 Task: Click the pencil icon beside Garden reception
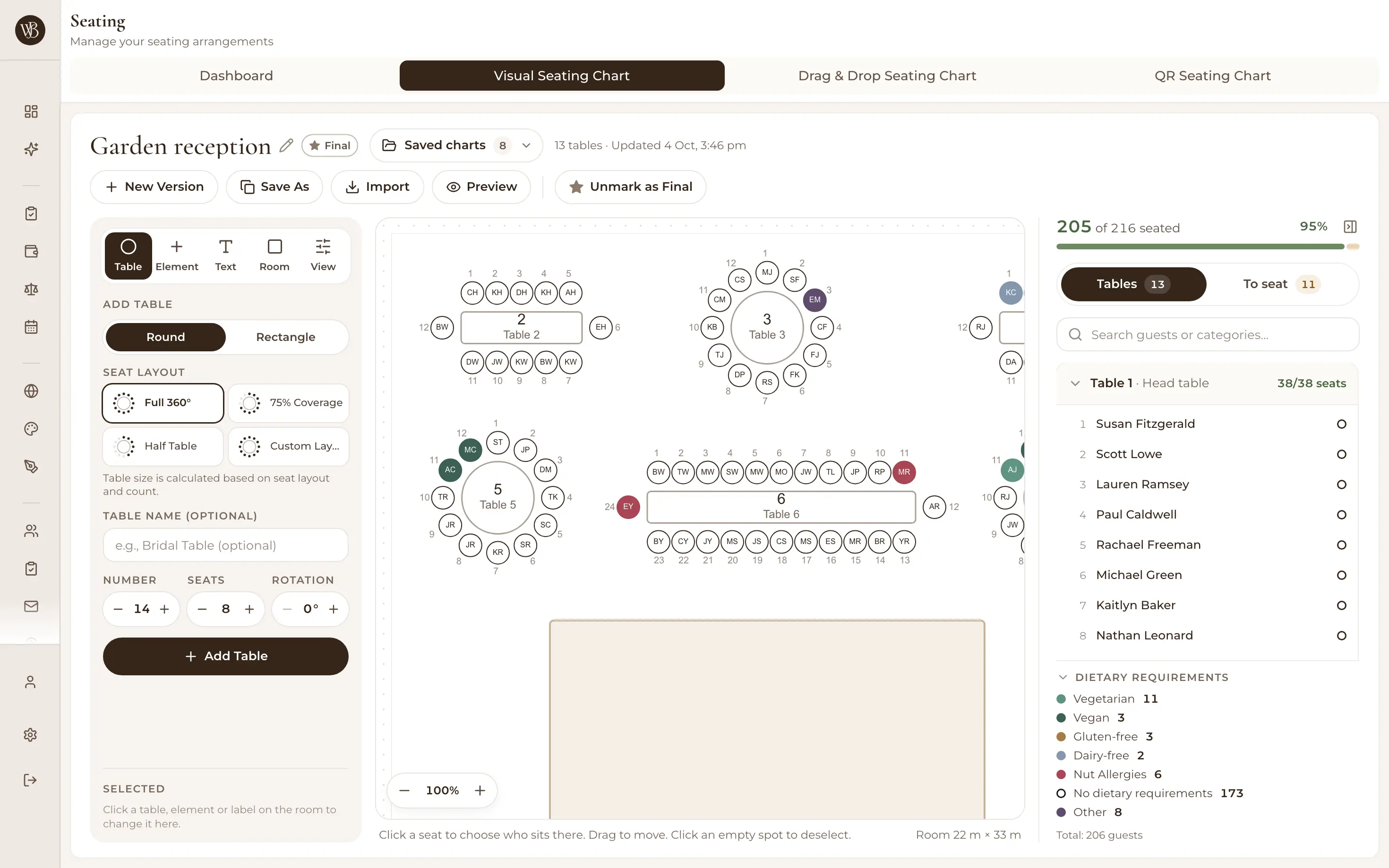coord(286,145)
